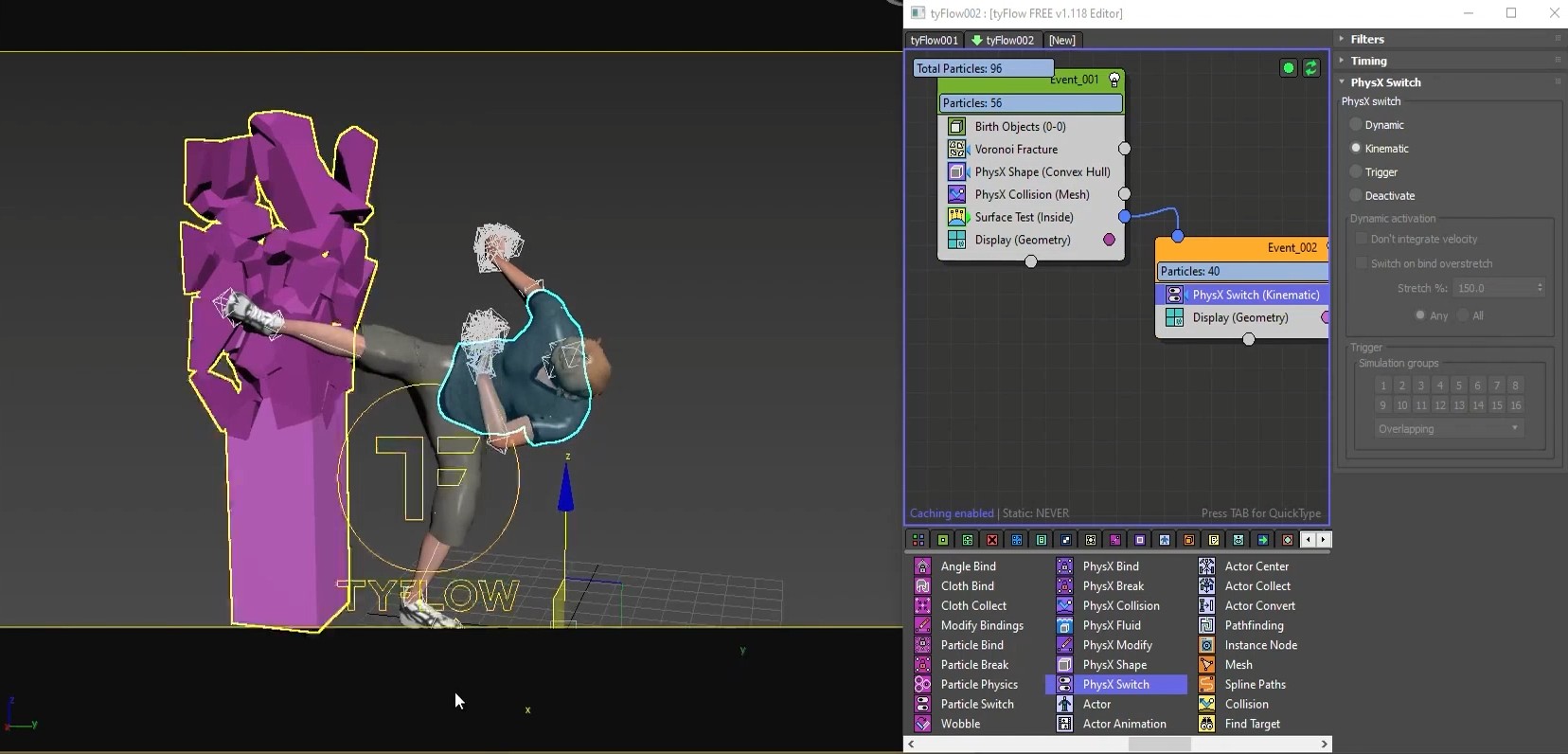Open the [New] flow tab
Image resolution: width=1568 pixels, height=754 pixels.
[x=1061, y=40]
